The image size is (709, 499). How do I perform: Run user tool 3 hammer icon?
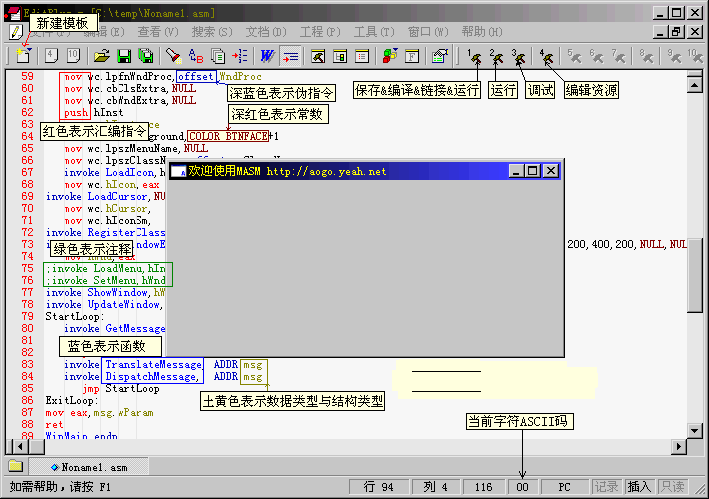(519, 56)
